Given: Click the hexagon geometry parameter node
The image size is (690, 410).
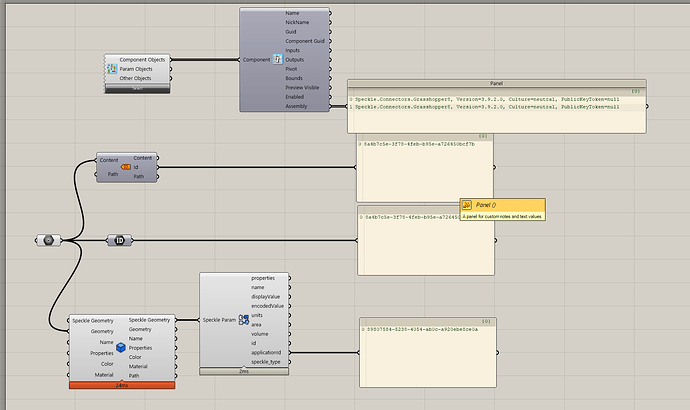Looking at the screenshot, I should click(48, 240).
